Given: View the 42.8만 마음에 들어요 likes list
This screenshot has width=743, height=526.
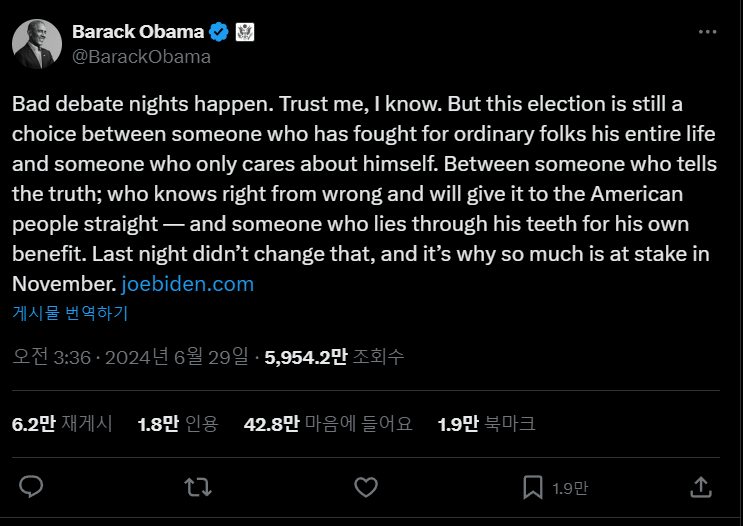Looking at the screenshot, I should [x=328, y=423].
